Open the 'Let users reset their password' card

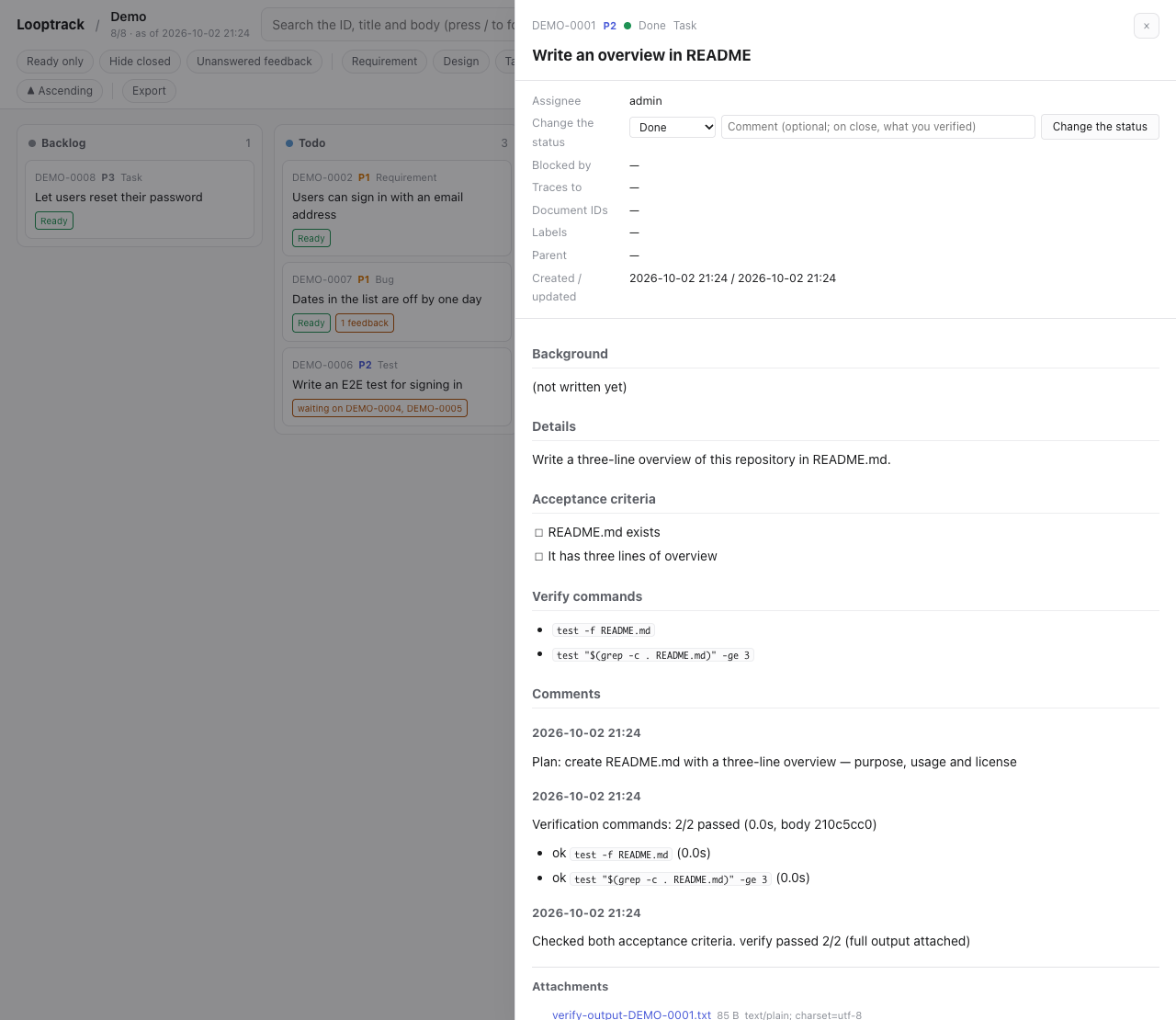tap(140, 199)
